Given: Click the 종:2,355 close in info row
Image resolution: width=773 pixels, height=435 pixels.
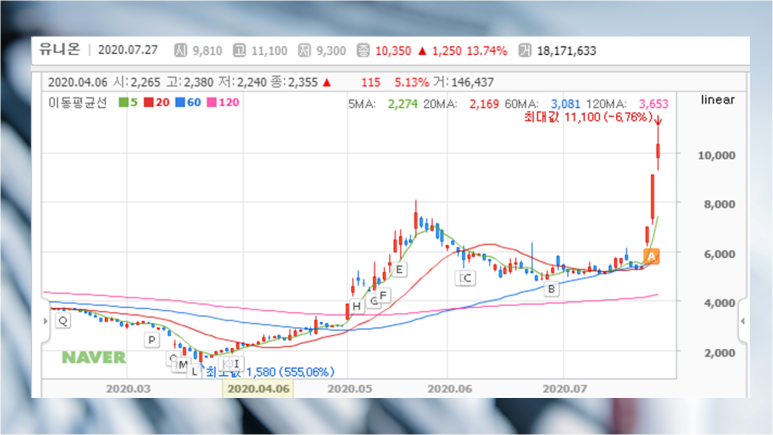Looking at the screenshot, I should click(x=294, y=82).
